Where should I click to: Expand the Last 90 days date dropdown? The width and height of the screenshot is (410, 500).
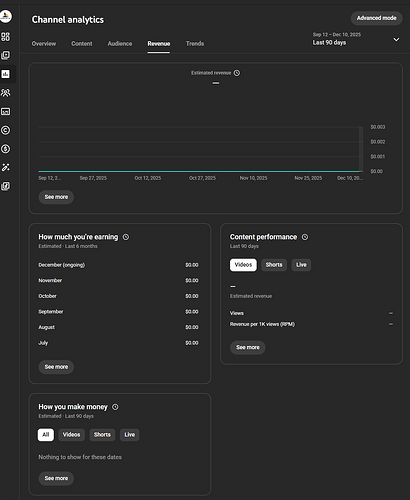coord(356,39)
